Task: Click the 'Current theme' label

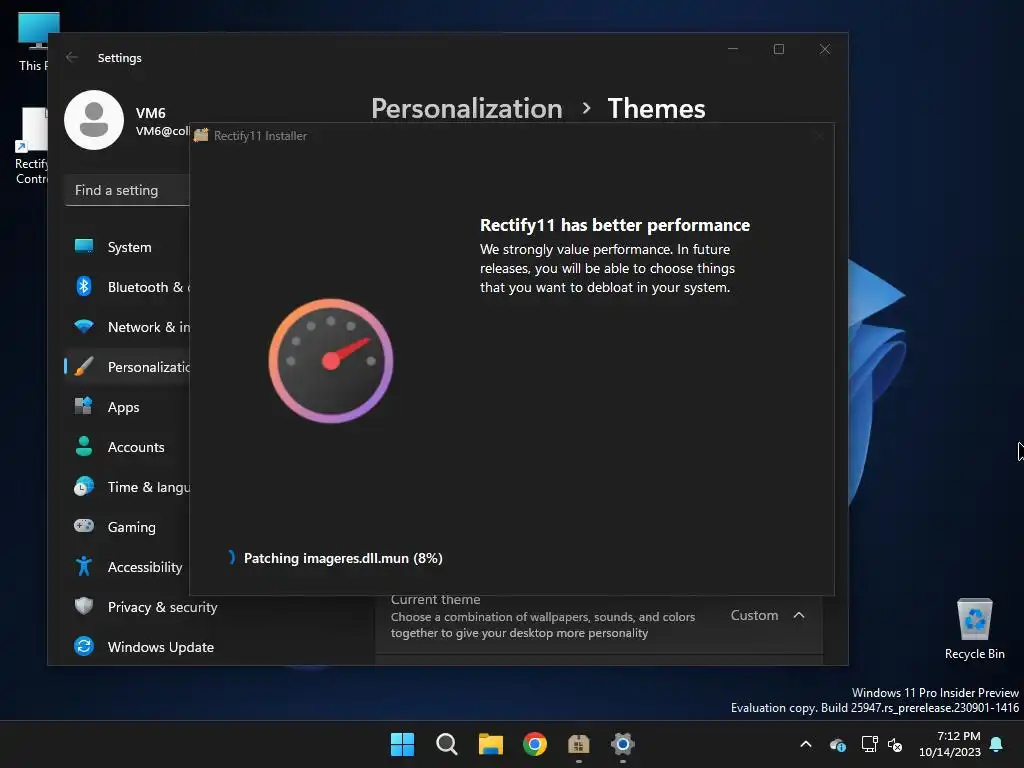Action: point(435,600)
